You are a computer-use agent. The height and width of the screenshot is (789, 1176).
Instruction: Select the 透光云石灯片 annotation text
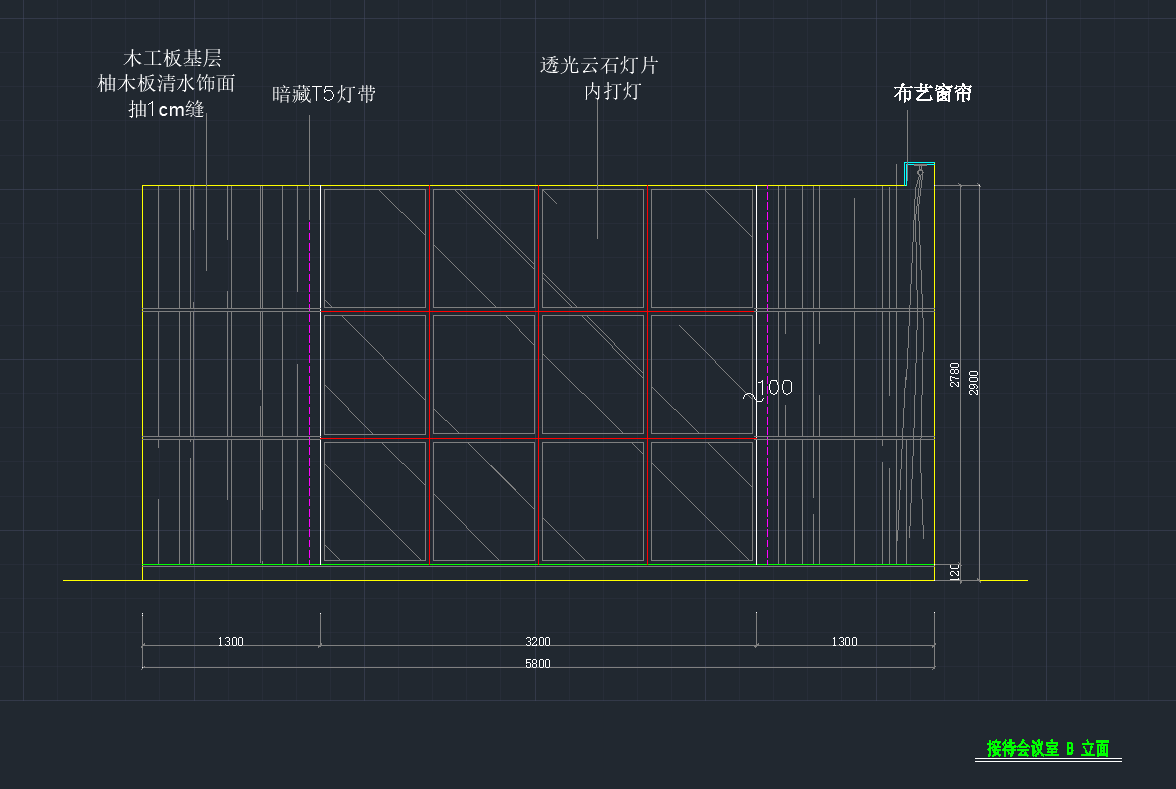point(599,66)
